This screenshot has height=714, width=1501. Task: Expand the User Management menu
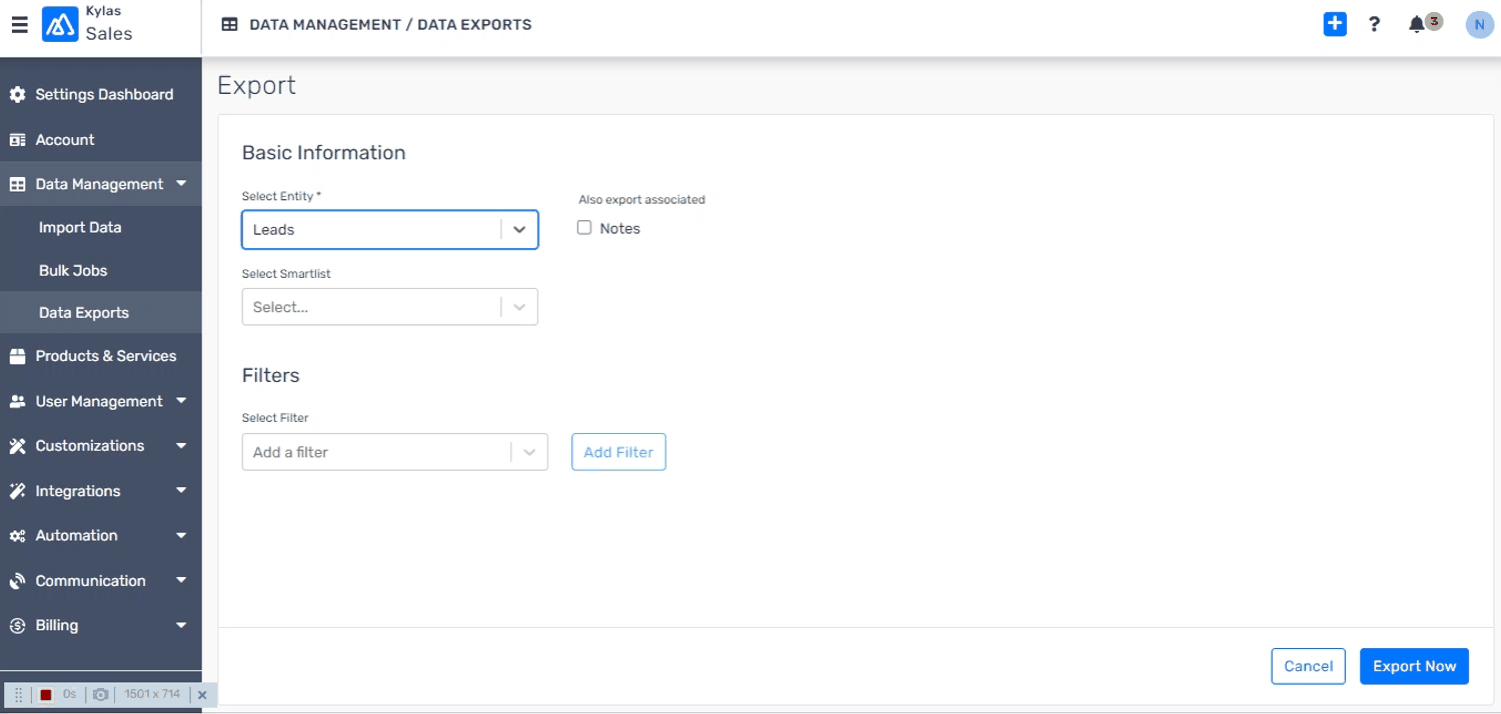[x=100, y=401]
